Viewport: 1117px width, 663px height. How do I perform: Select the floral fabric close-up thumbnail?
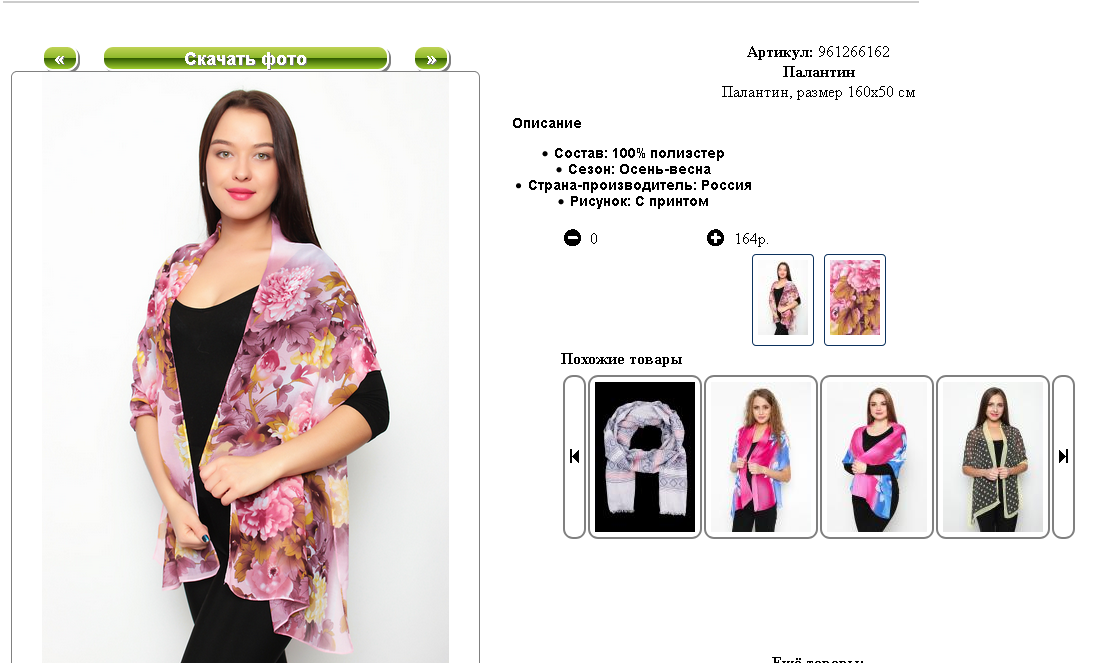855,300
